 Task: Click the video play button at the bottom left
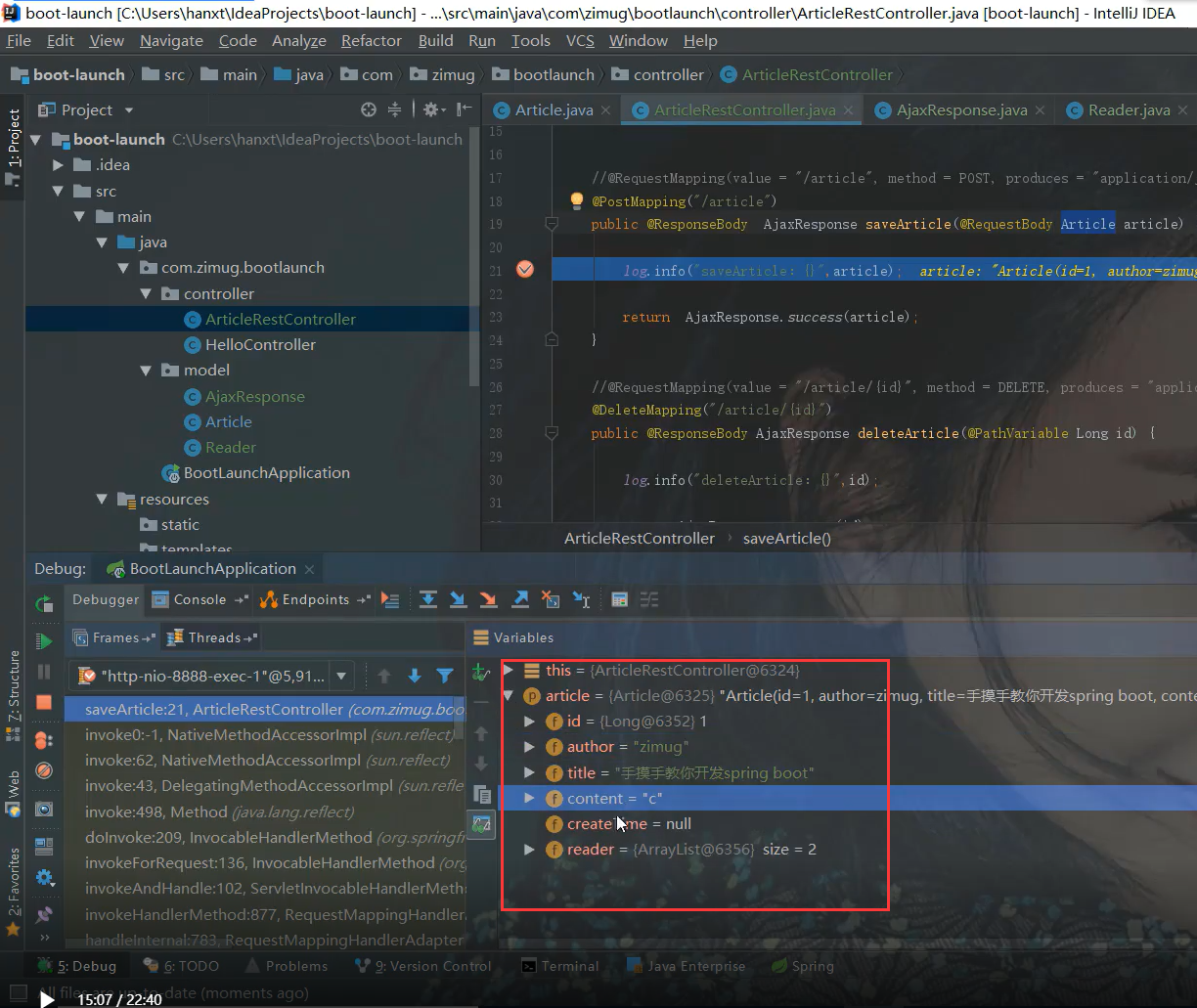pos(46,999)
